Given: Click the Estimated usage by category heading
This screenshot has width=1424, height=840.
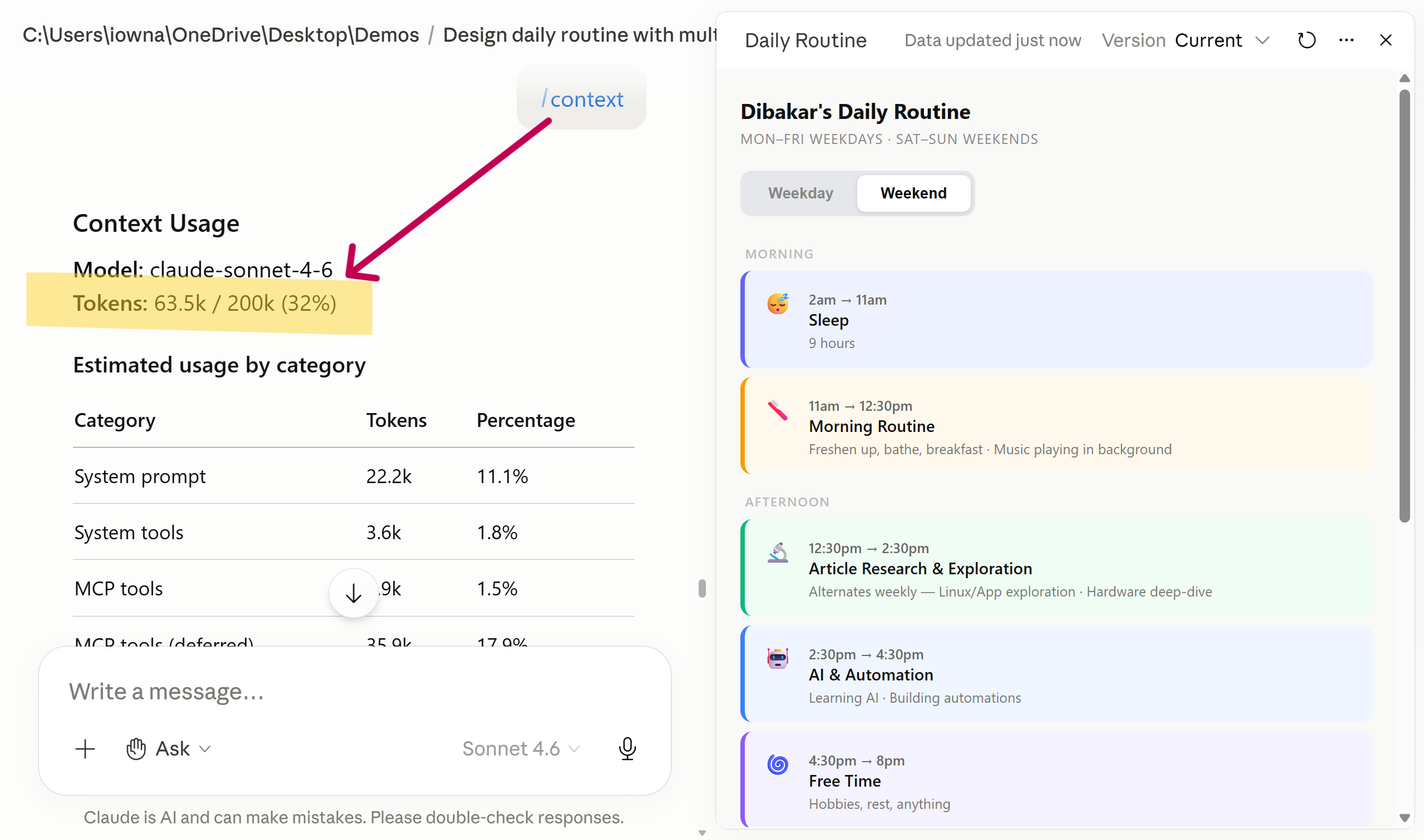Looking at the screenshot, I should [219, 365].
